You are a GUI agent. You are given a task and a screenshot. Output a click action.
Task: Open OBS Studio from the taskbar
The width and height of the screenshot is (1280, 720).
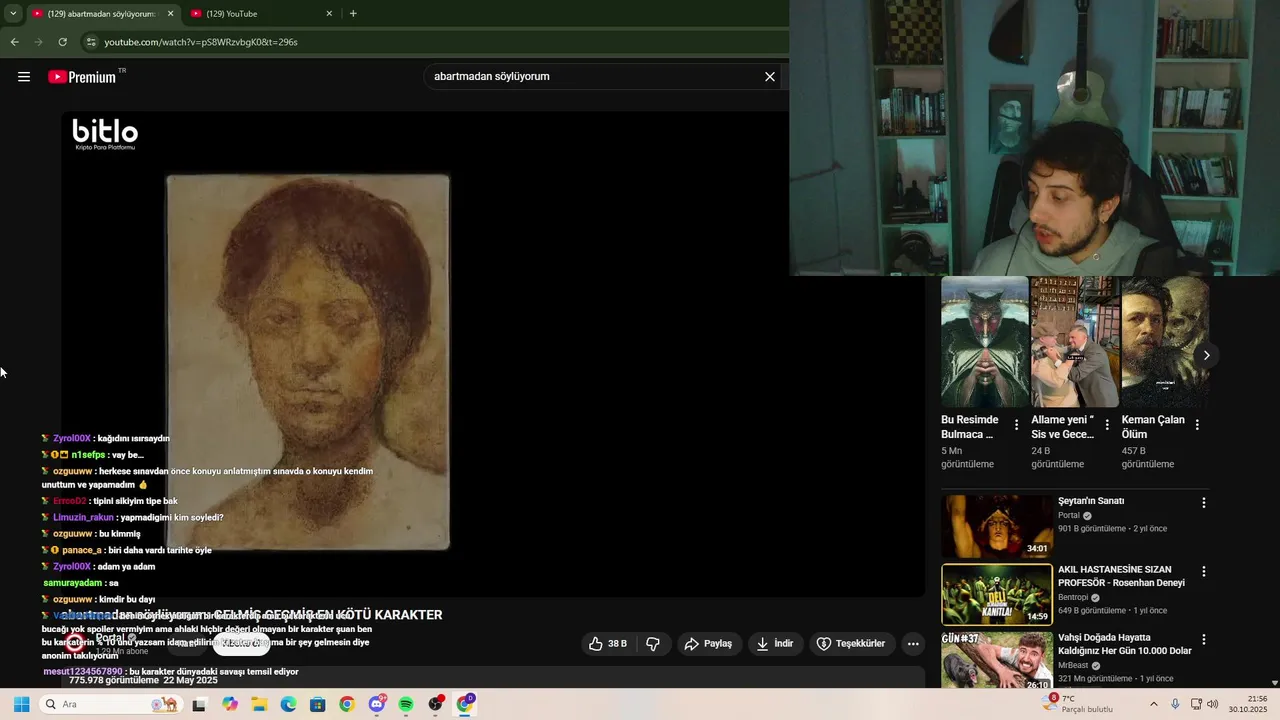coord(435,705)
